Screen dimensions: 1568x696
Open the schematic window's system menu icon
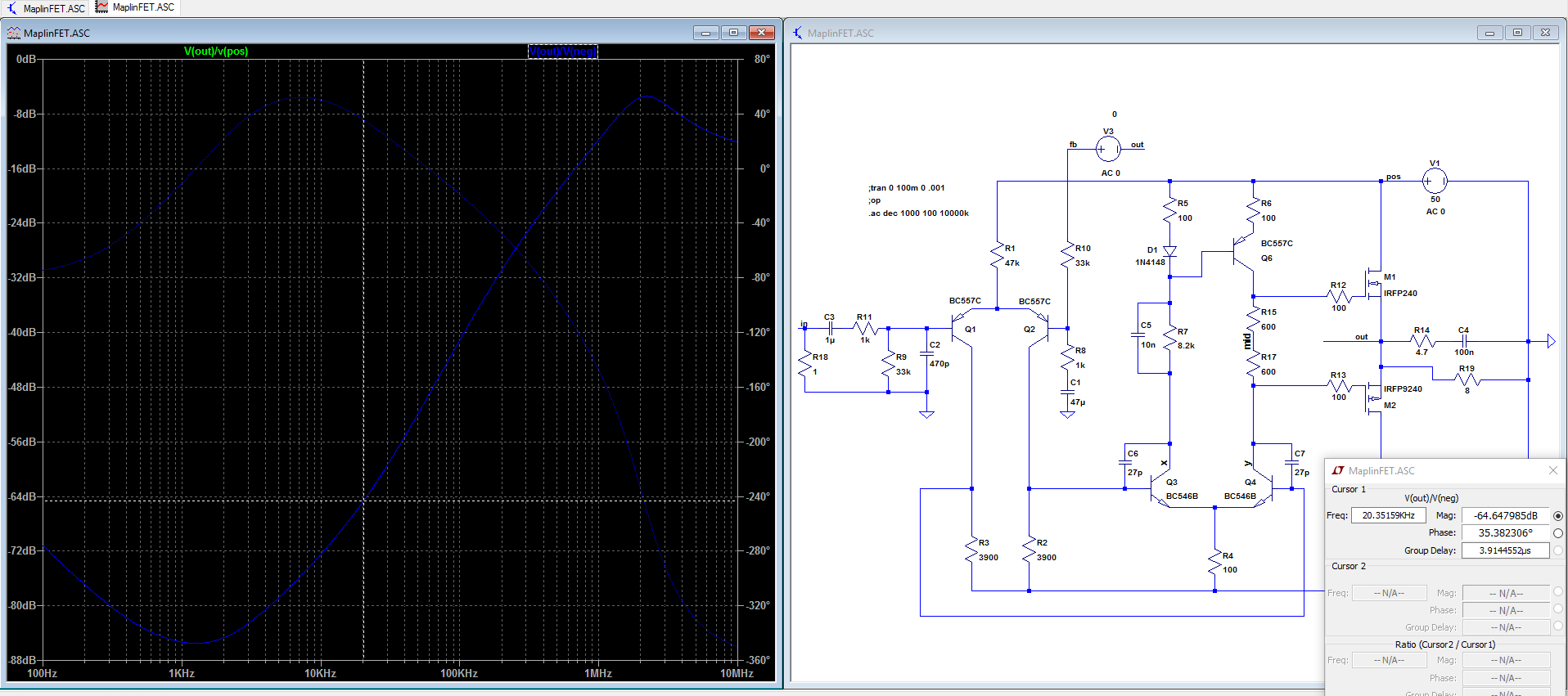click(798, 33)
